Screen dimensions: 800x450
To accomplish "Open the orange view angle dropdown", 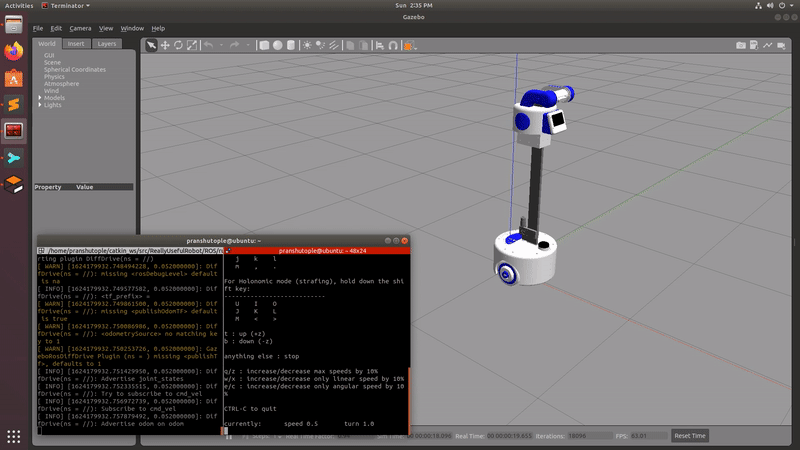I will pos(410,46).
